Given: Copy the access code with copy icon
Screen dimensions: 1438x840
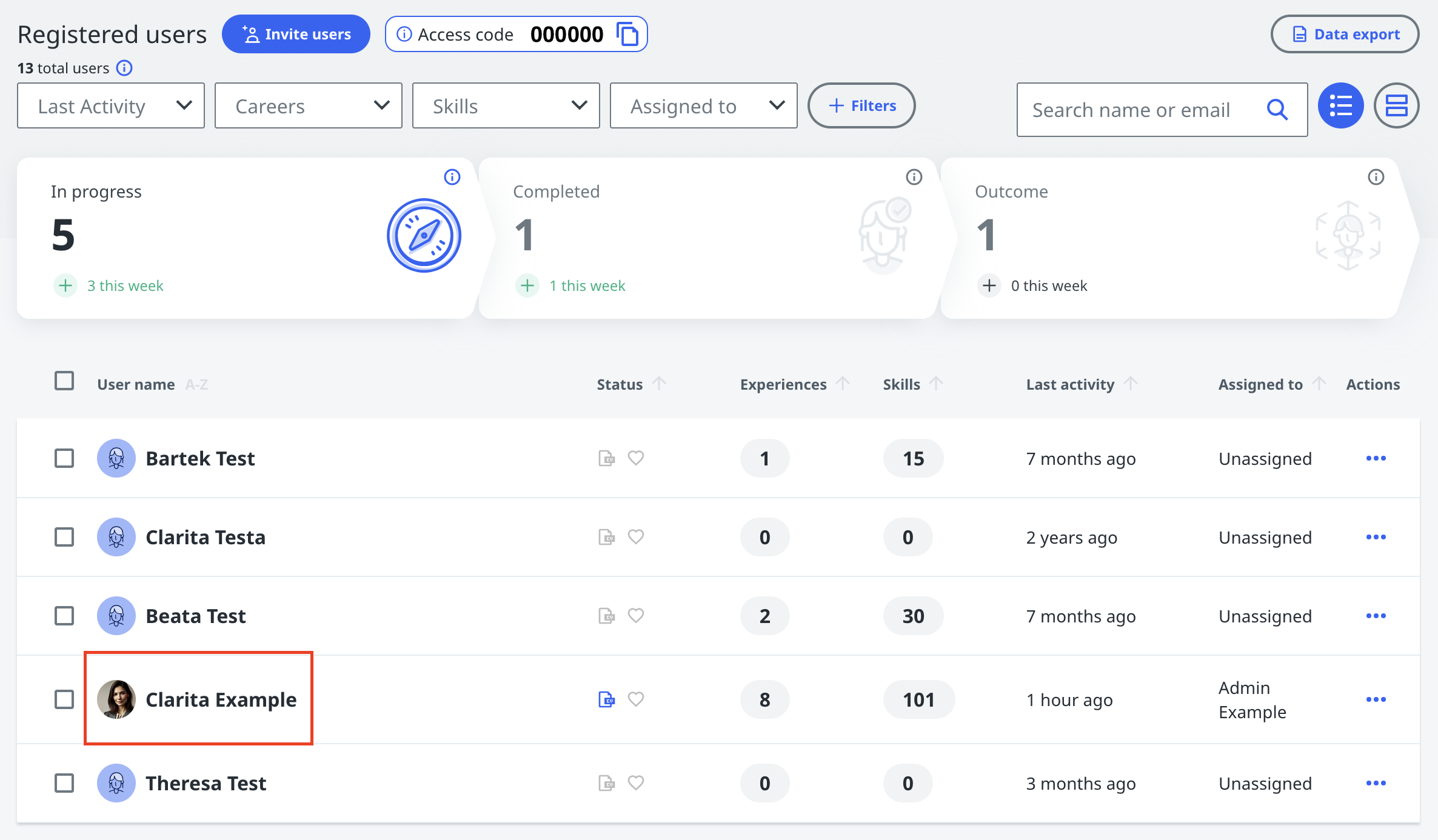Looking at the screenshot, I should (627, 34).
